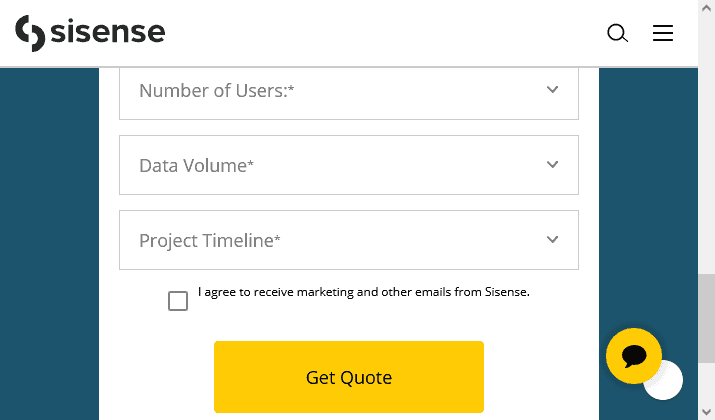715x420 pixels.
Task: Submit the form with Get Quote
Action: [x=349, y=377]
